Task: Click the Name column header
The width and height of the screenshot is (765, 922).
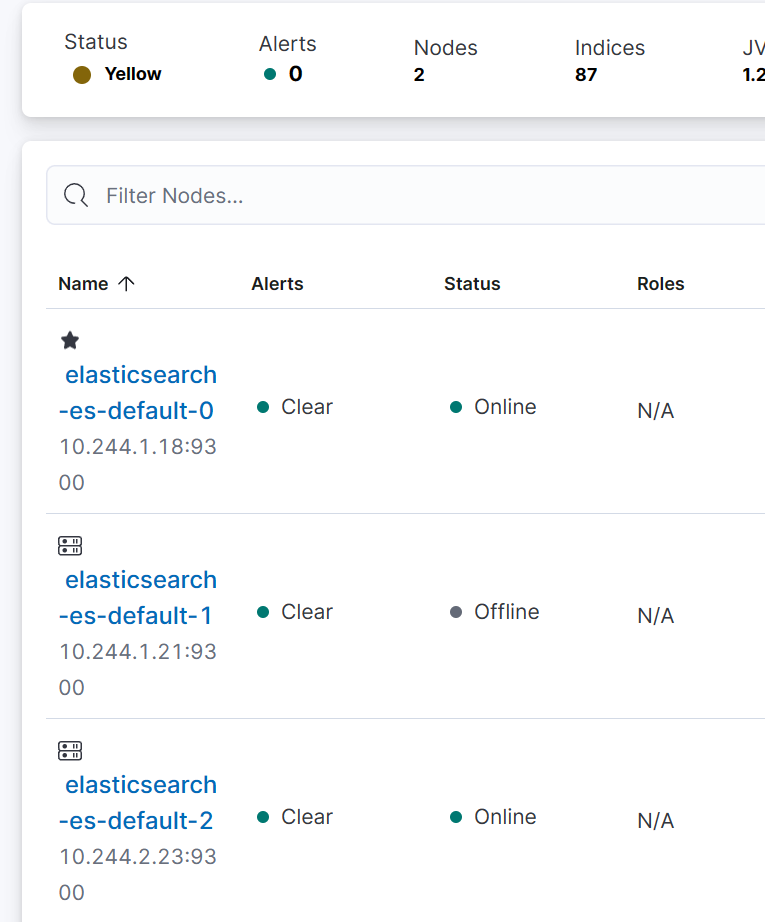Action: pyautogui.click(x=83, y=284)
